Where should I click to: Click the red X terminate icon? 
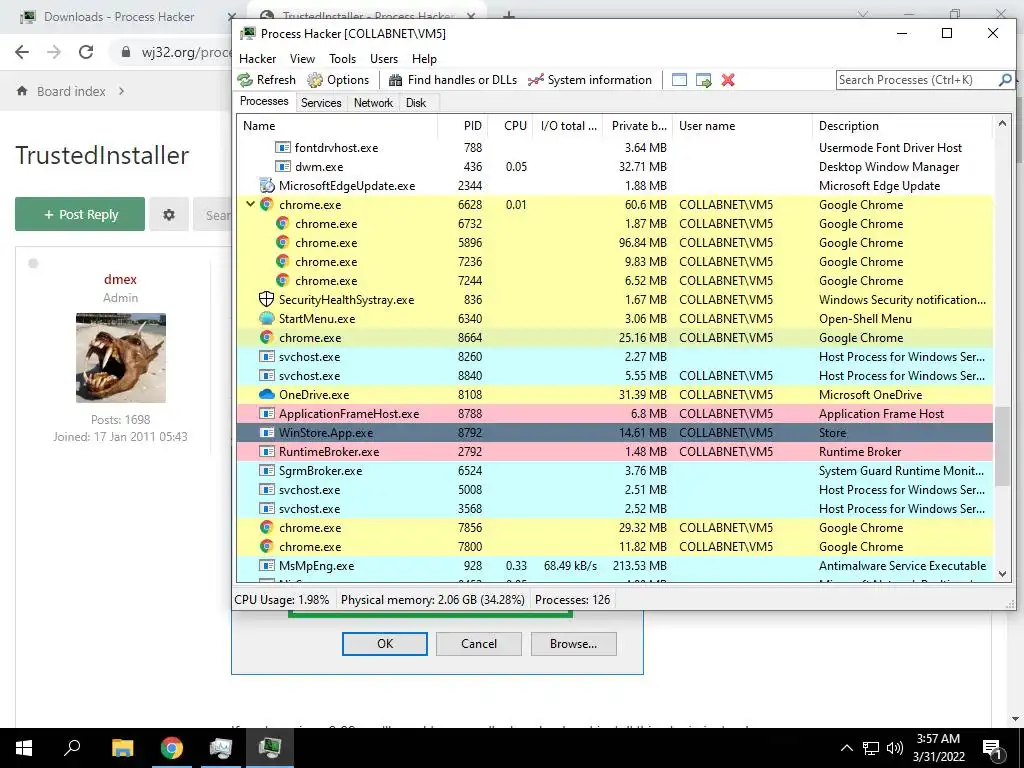pyautogui.click(x=728, y=80)
